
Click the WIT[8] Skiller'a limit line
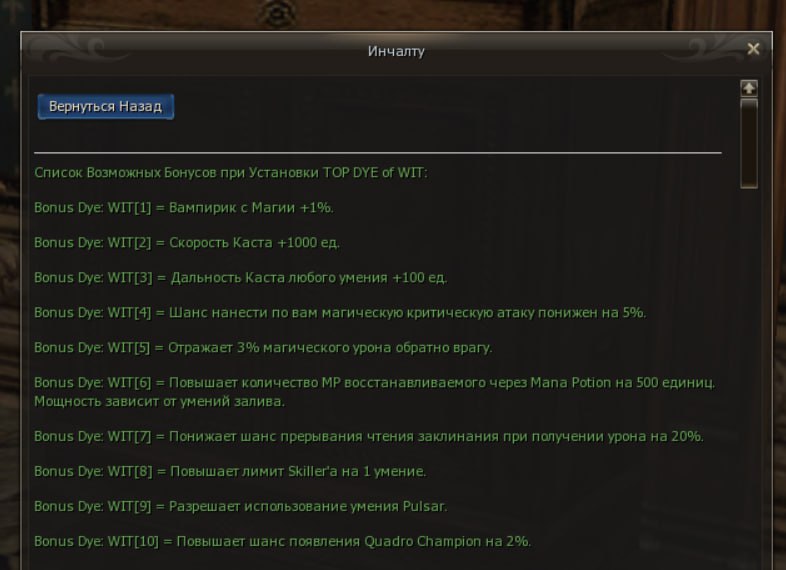coord(230,472)
